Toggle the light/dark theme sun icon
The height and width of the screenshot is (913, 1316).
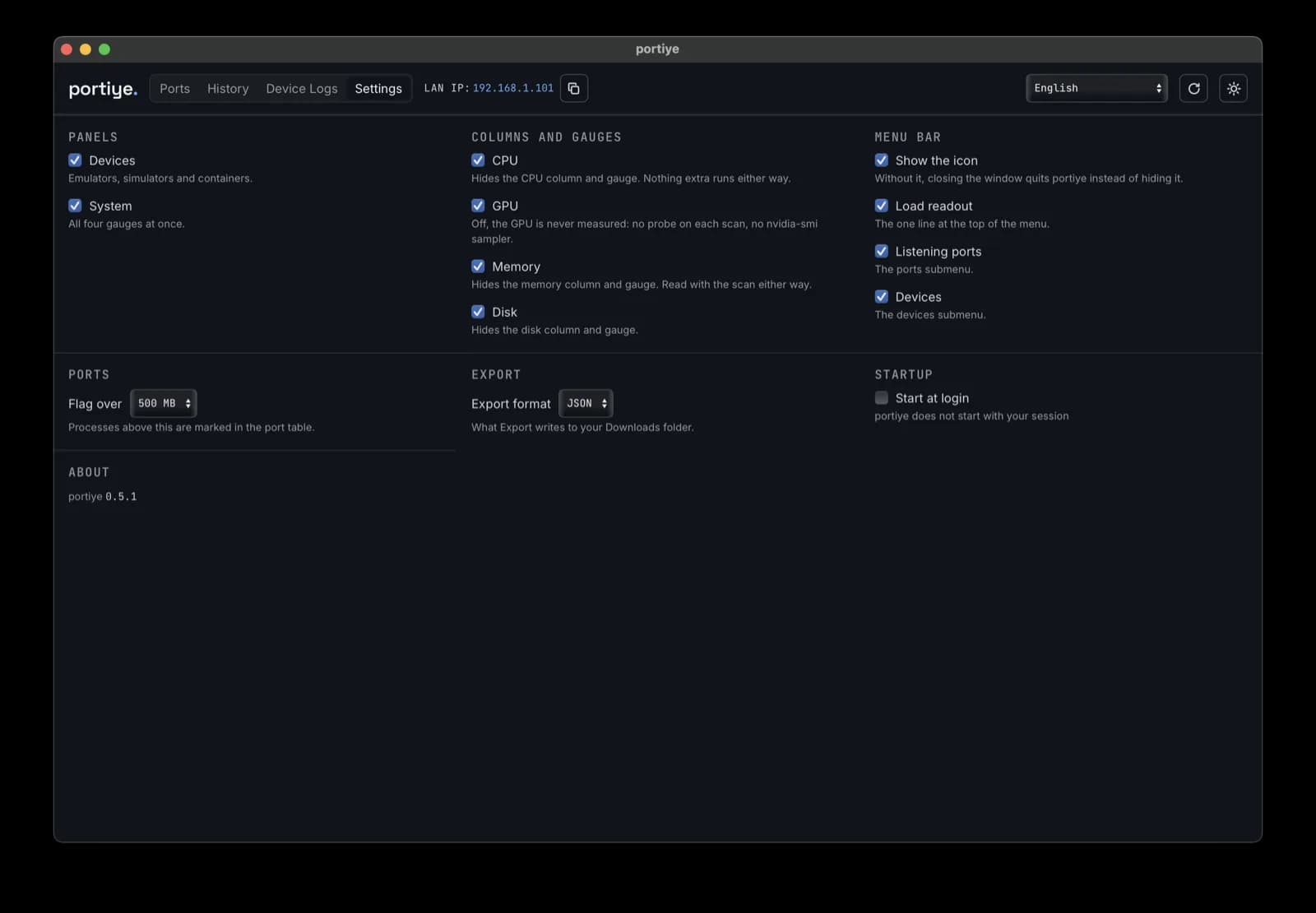pos(1233,88)
